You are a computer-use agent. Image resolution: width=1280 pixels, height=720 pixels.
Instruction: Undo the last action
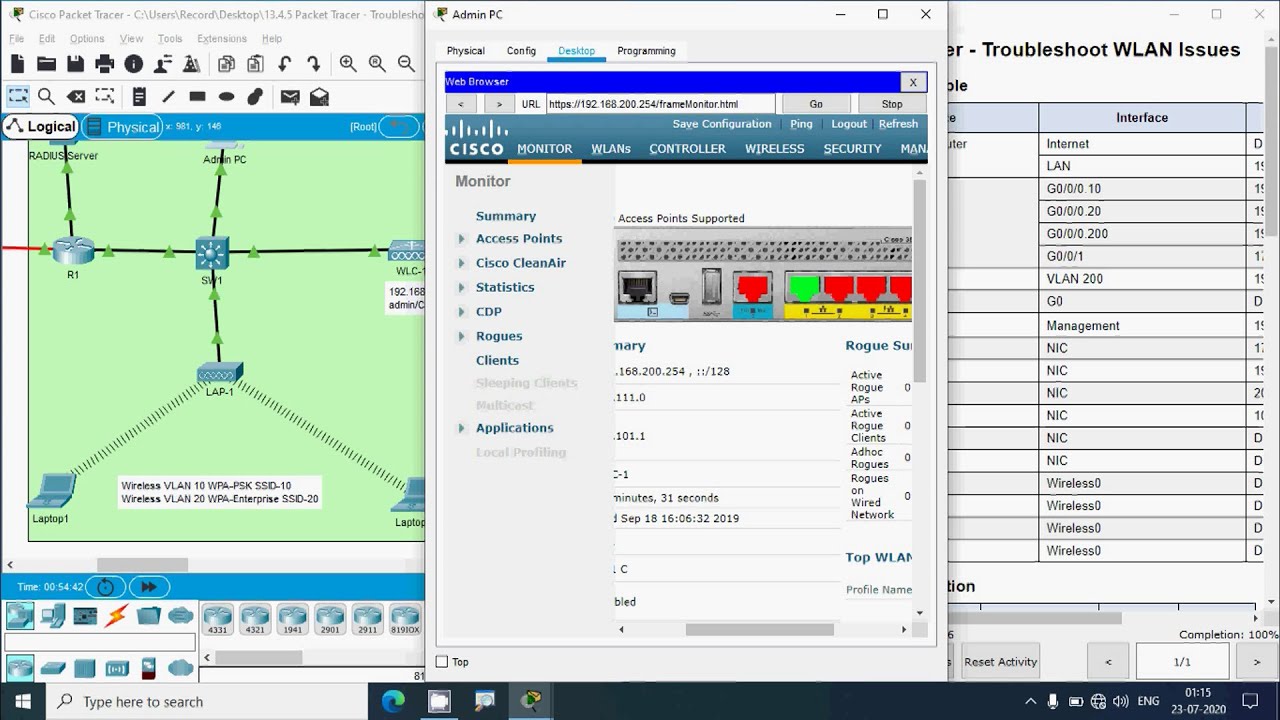[285, 64]
